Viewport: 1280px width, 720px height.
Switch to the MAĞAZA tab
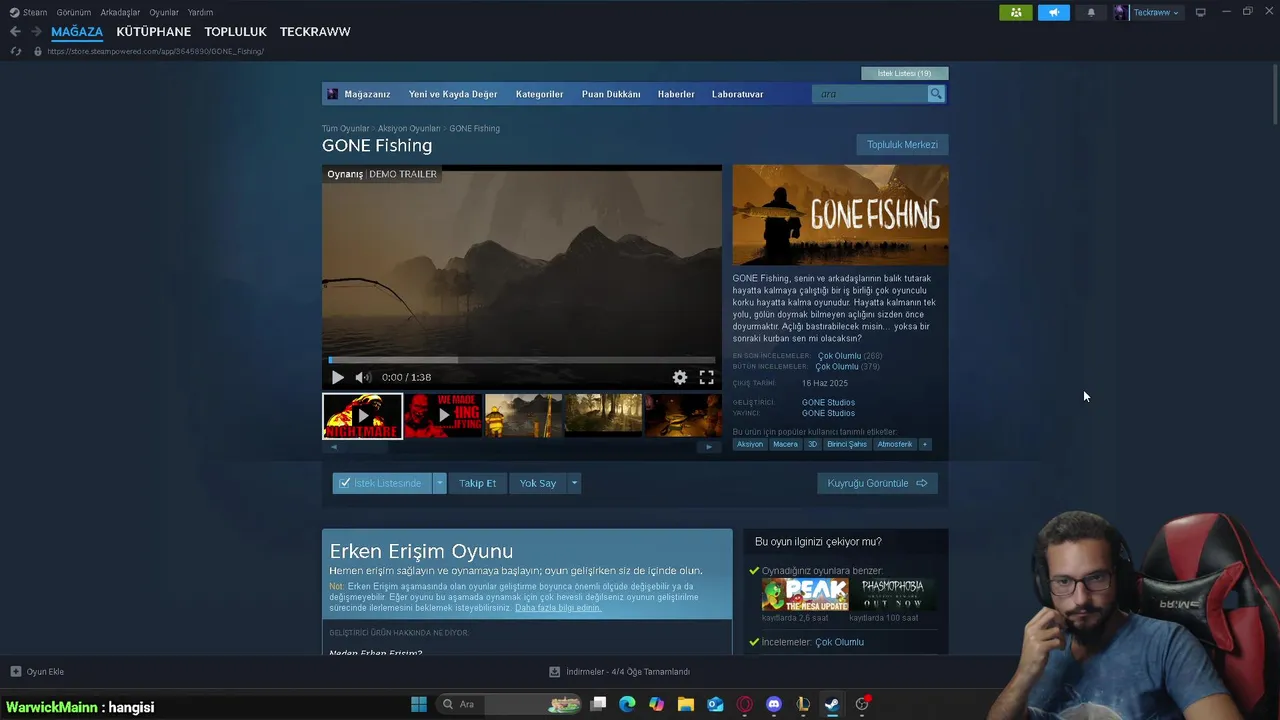77,32
